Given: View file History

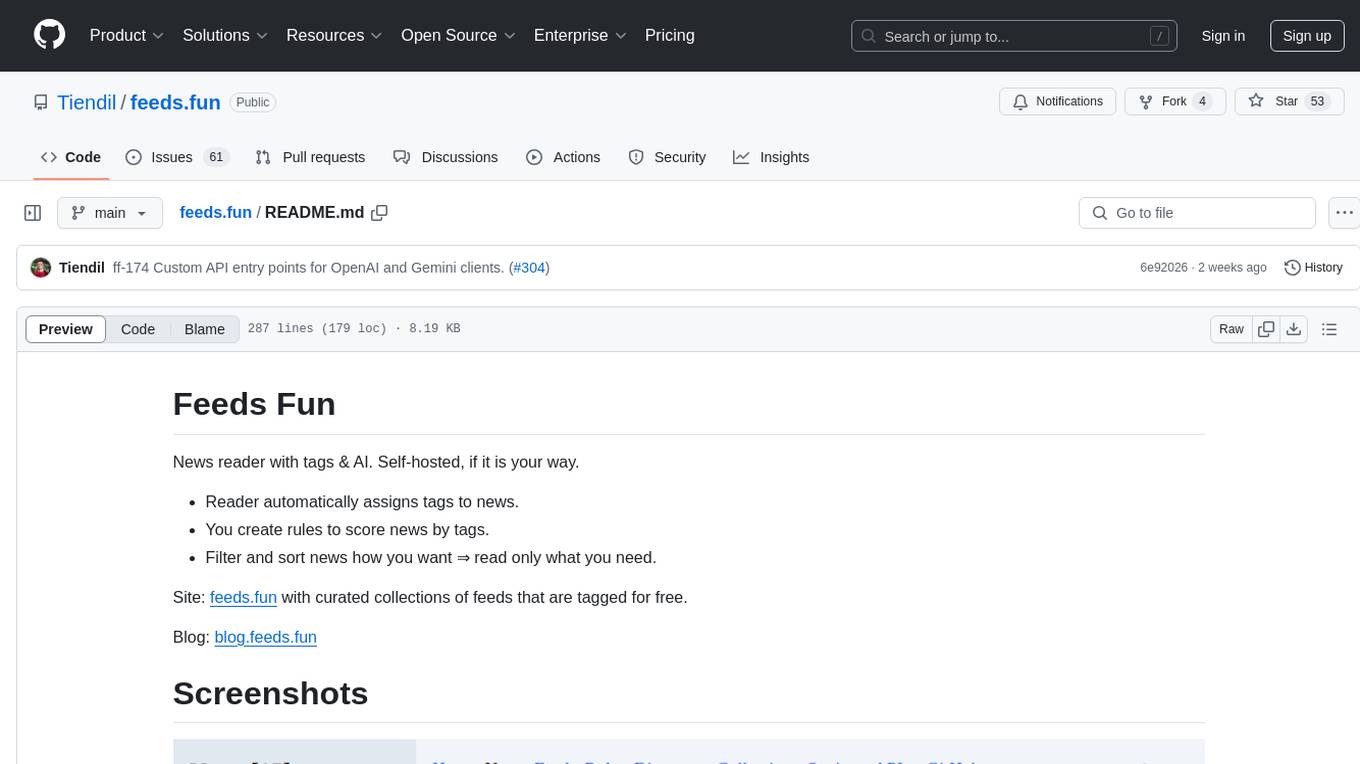Looking at the screenshot, I should (1313, 268).
